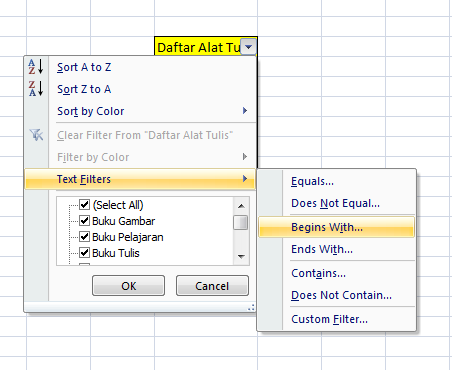
Task: Uncheck the Buku Pelajaran checkbox
Action: click(x=84, y=236)
